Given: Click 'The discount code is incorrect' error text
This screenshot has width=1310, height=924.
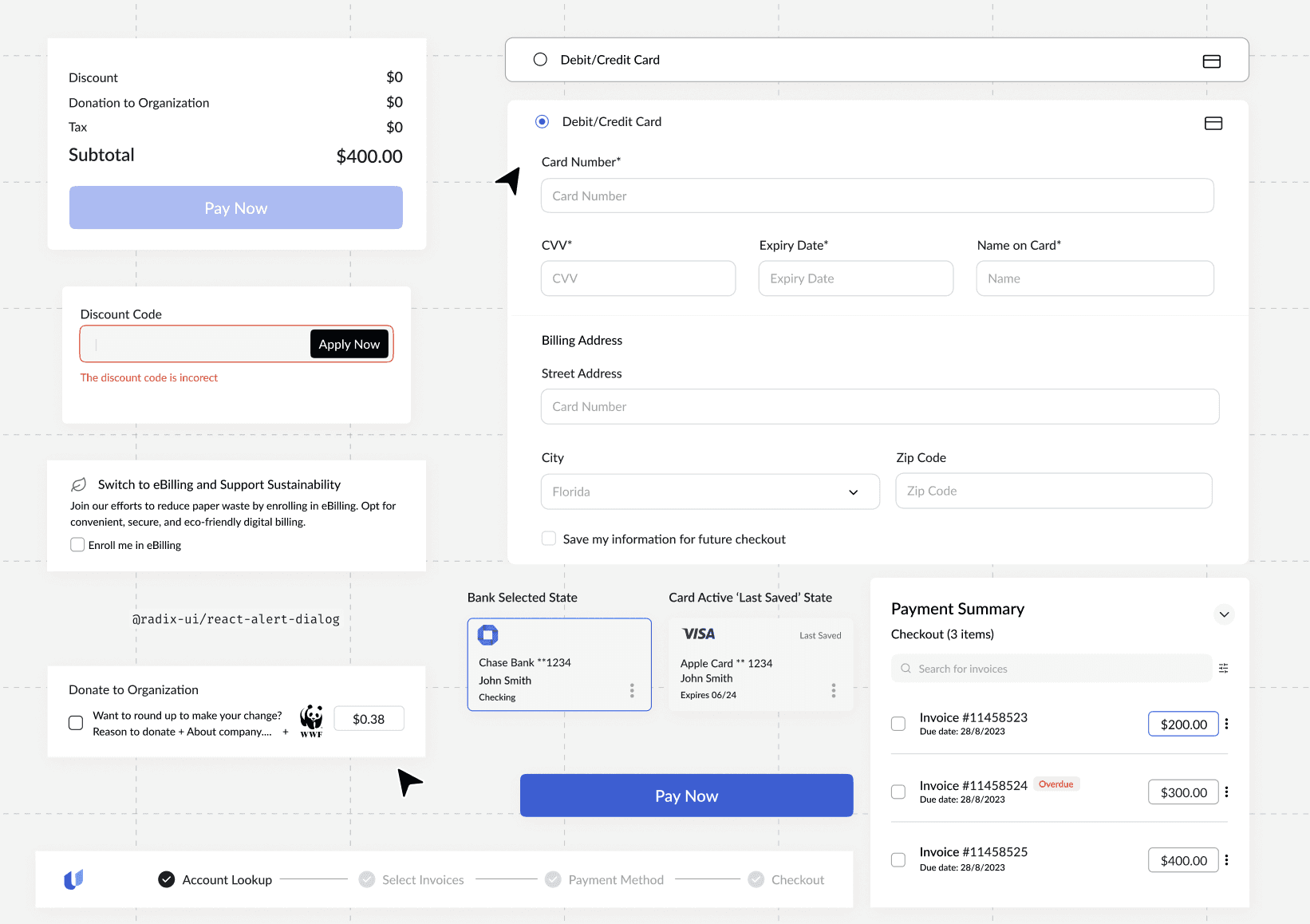Looking at the screenshot, I should pos(149,377).
